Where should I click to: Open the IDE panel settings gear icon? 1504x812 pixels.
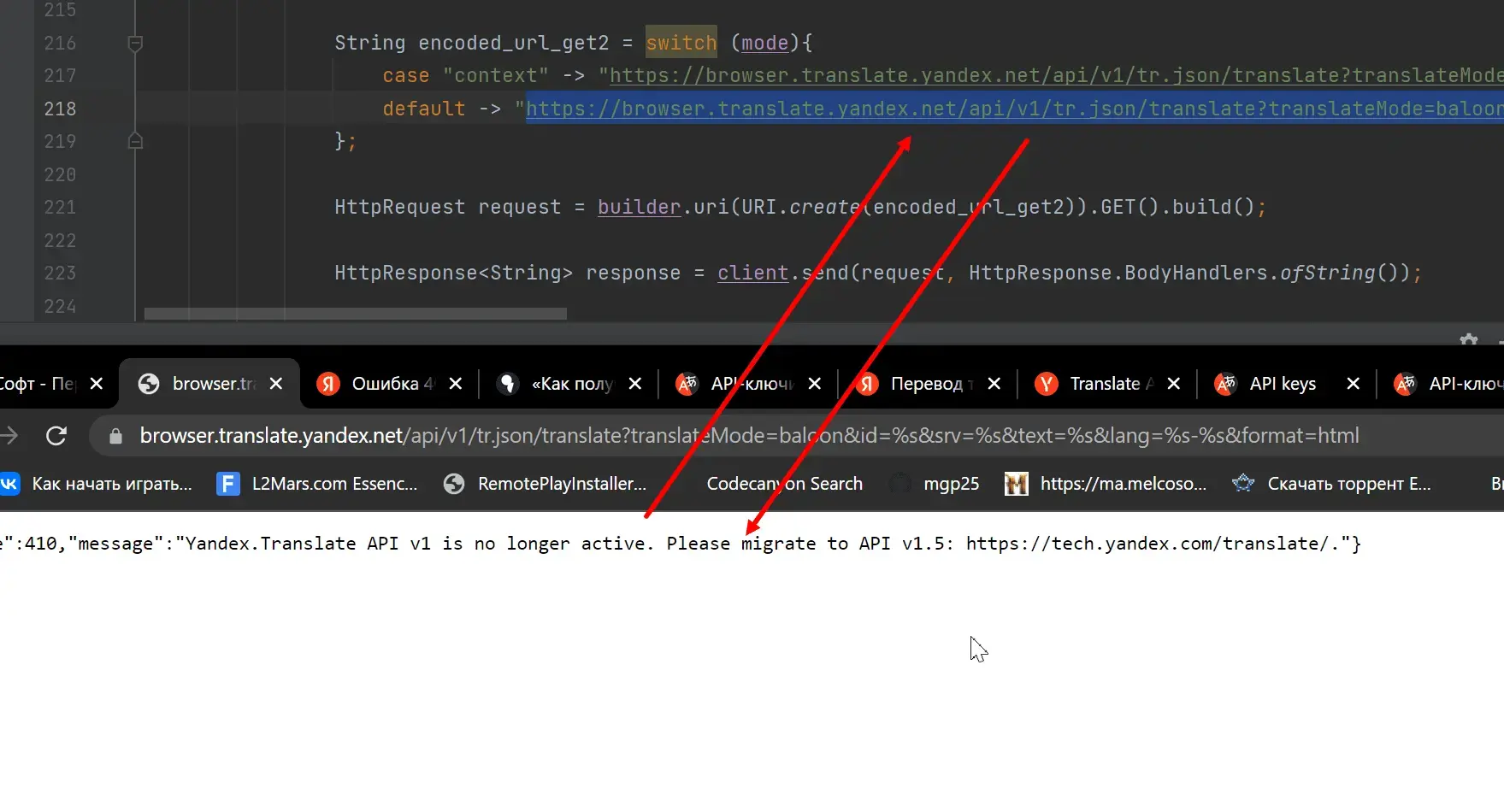(x=1469, y=340)
